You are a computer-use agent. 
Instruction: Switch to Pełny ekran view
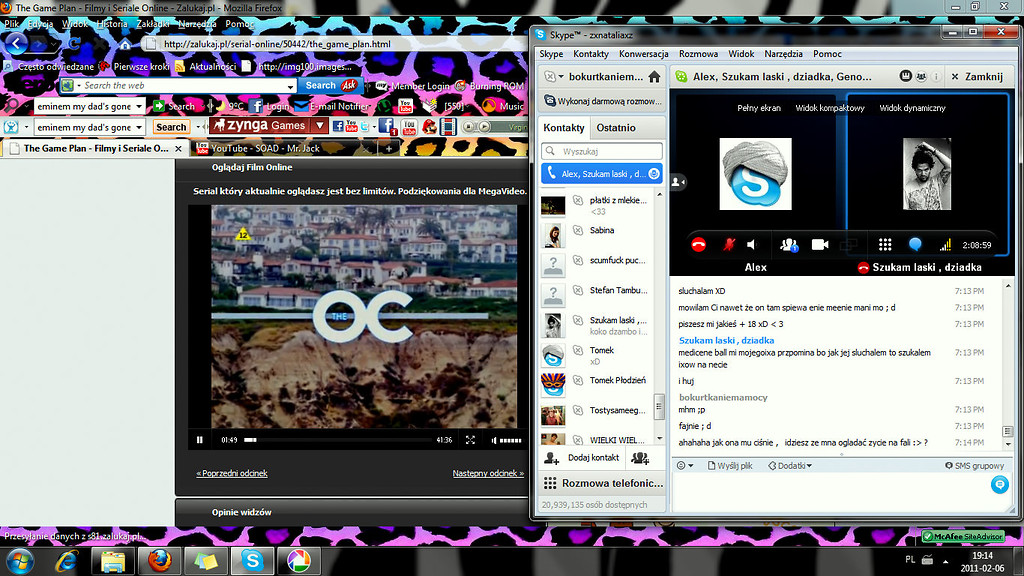pos(759,108)
